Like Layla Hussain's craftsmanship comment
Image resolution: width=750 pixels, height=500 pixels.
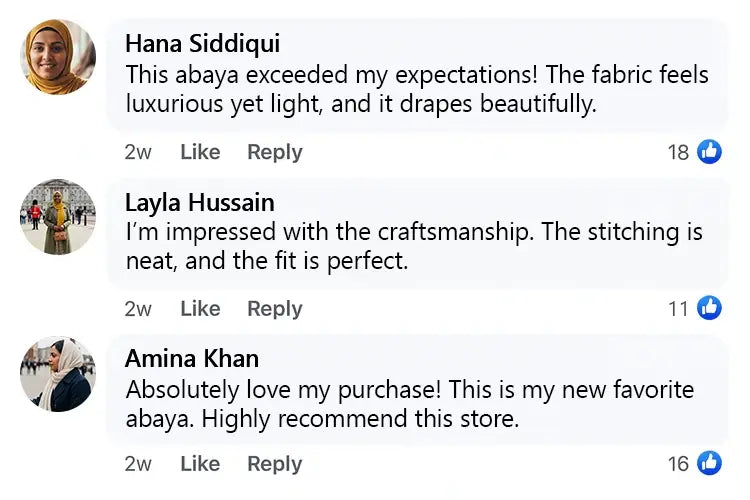[200, 308]
